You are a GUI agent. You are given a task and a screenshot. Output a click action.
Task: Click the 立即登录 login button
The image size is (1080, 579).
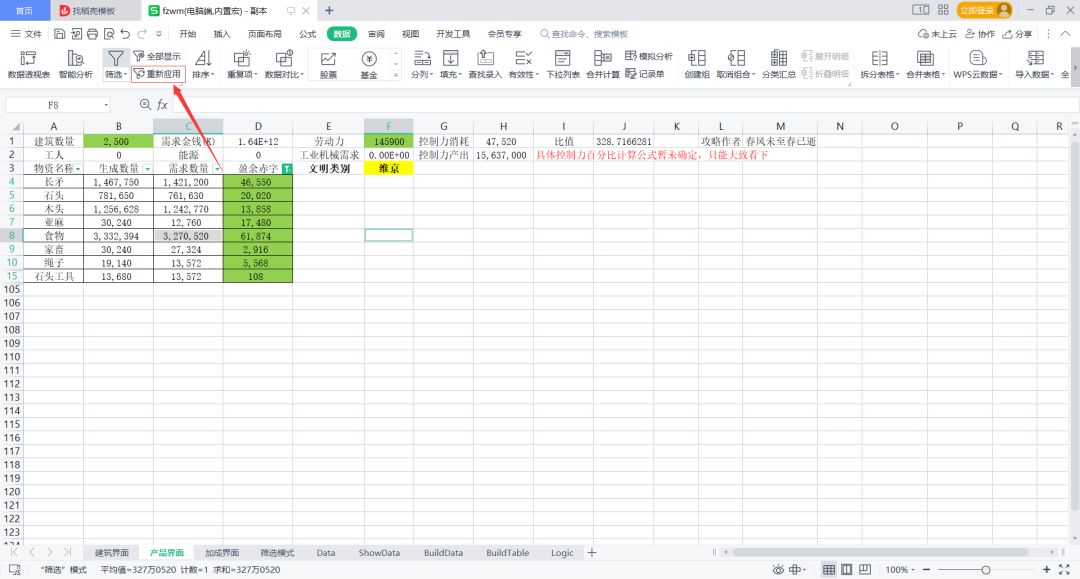click(984, 10)
